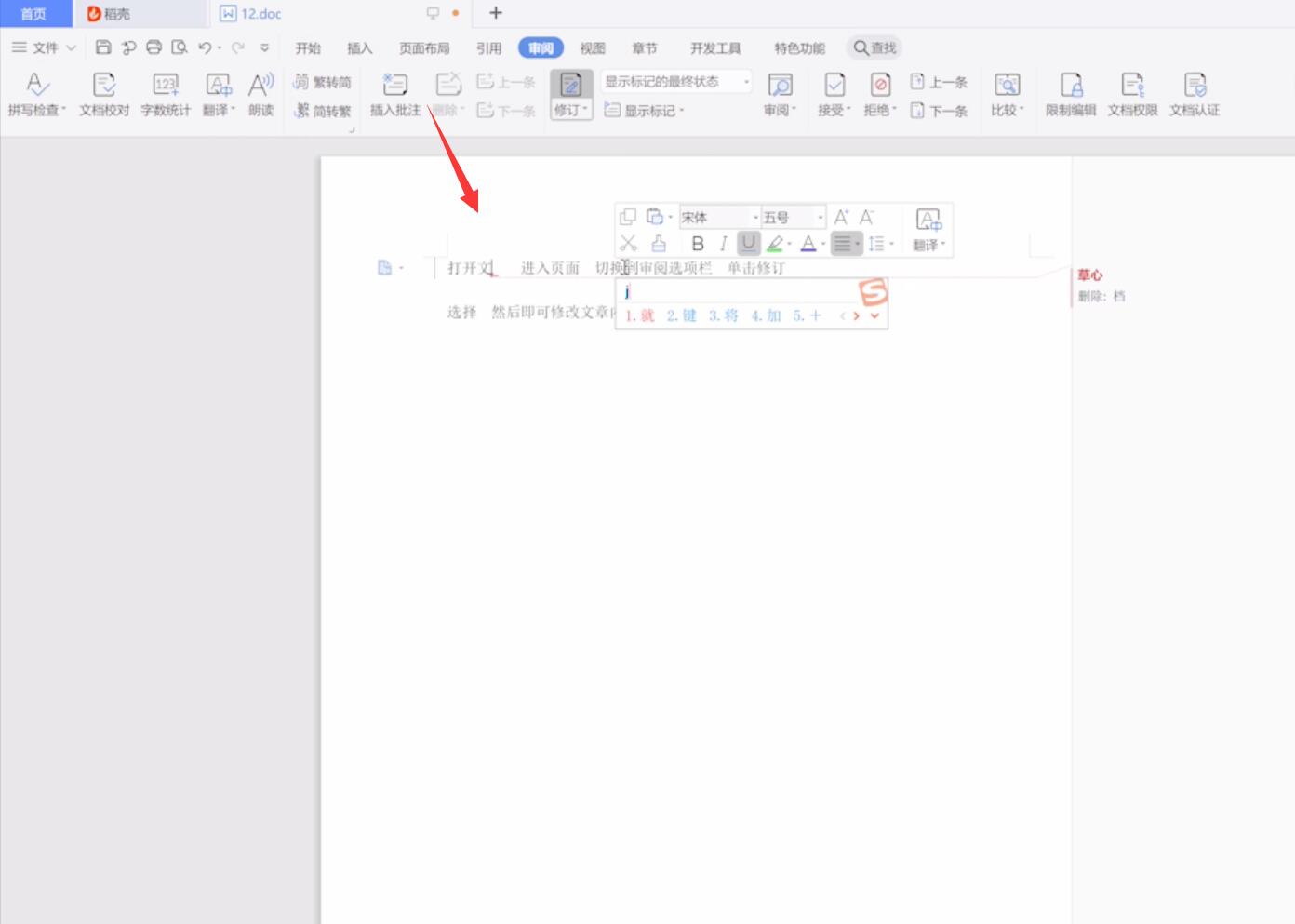Switch to the 特色功能 ribbon tab
The height and width of the screenshot is (924, 1295).
pyautogui.click(x=799, y=48)
